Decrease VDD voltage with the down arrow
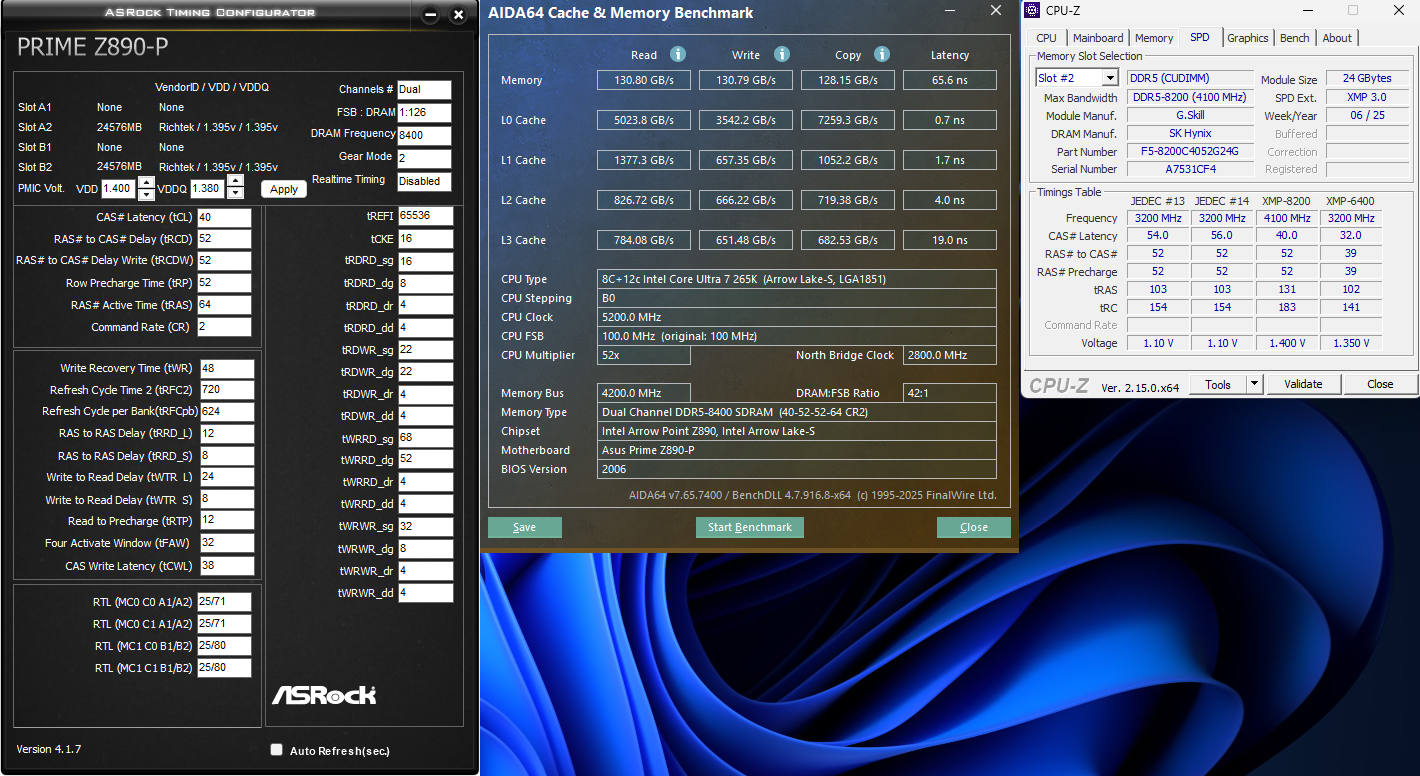 (x=146, y=194)
